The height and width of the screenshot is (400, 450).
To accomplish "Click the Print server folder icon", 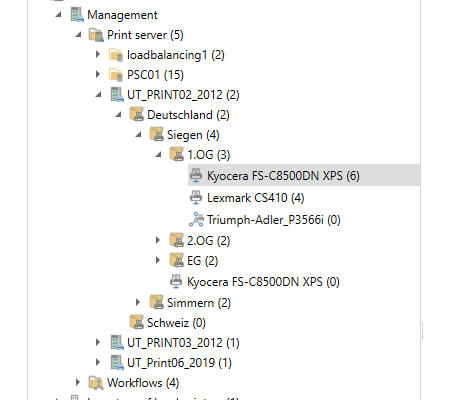I will pos(96,35).
